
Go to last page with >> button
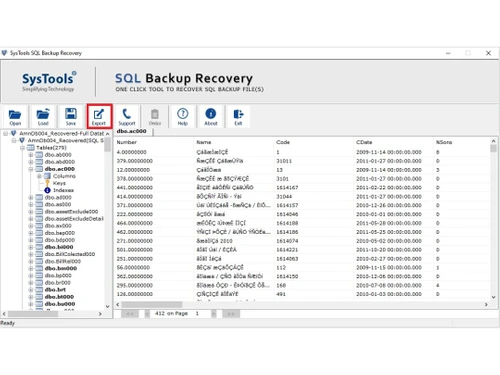231,314
